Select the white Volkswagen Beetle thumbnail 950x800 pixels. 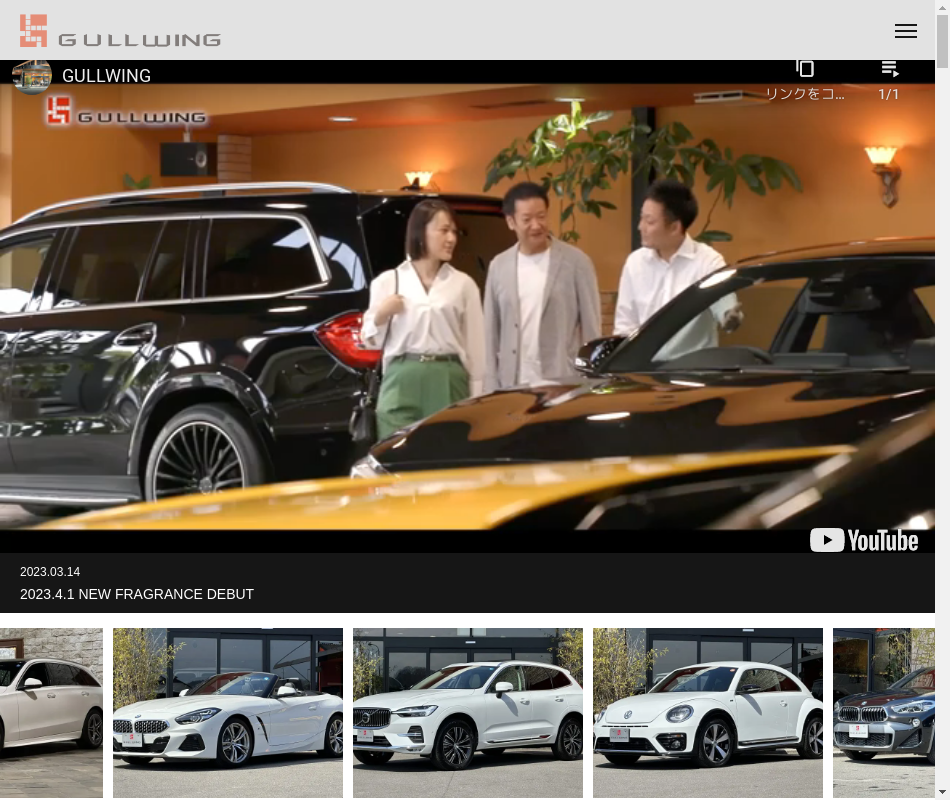click(708, 712)
